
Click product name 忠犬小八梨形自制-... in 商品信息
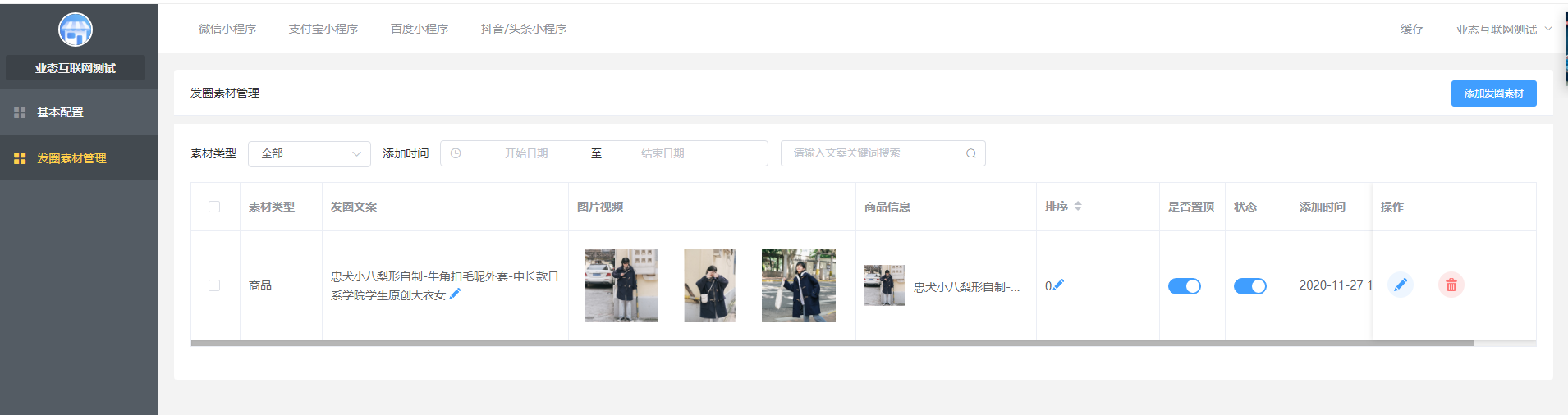pyautogui.click(x=967, y=287)
